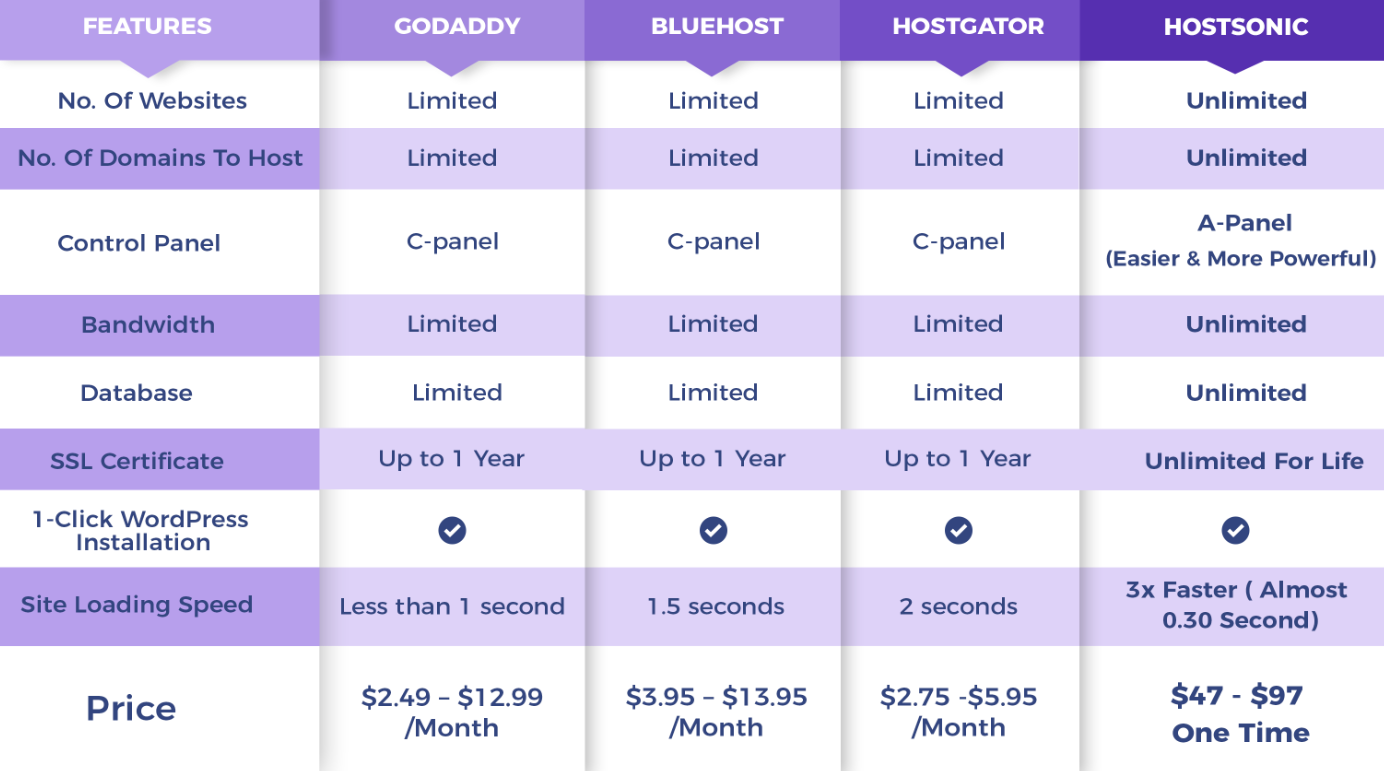Viewport: 1384px width, 771px height.
Task: Select the GODADDY column header
Action: coord(457,27)
